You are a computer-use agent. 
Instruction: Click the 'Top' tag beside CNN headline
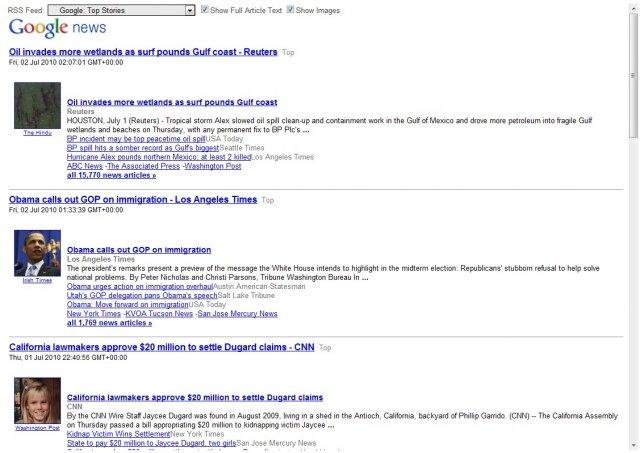325,348
